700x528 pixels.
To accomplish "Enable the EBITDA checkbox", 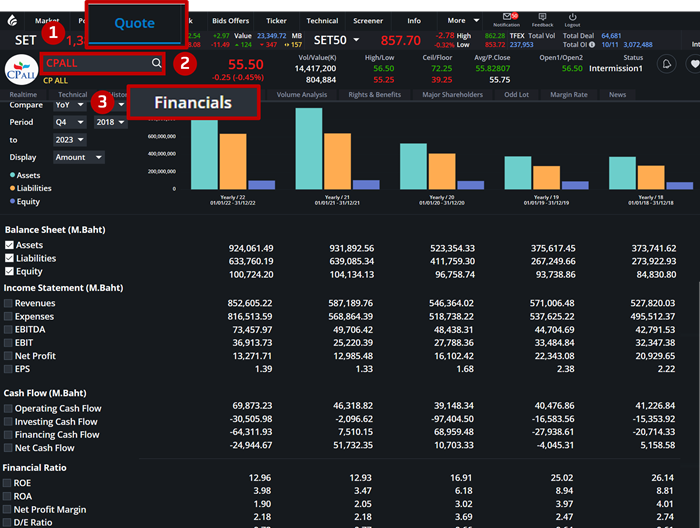I will point(8,329).
